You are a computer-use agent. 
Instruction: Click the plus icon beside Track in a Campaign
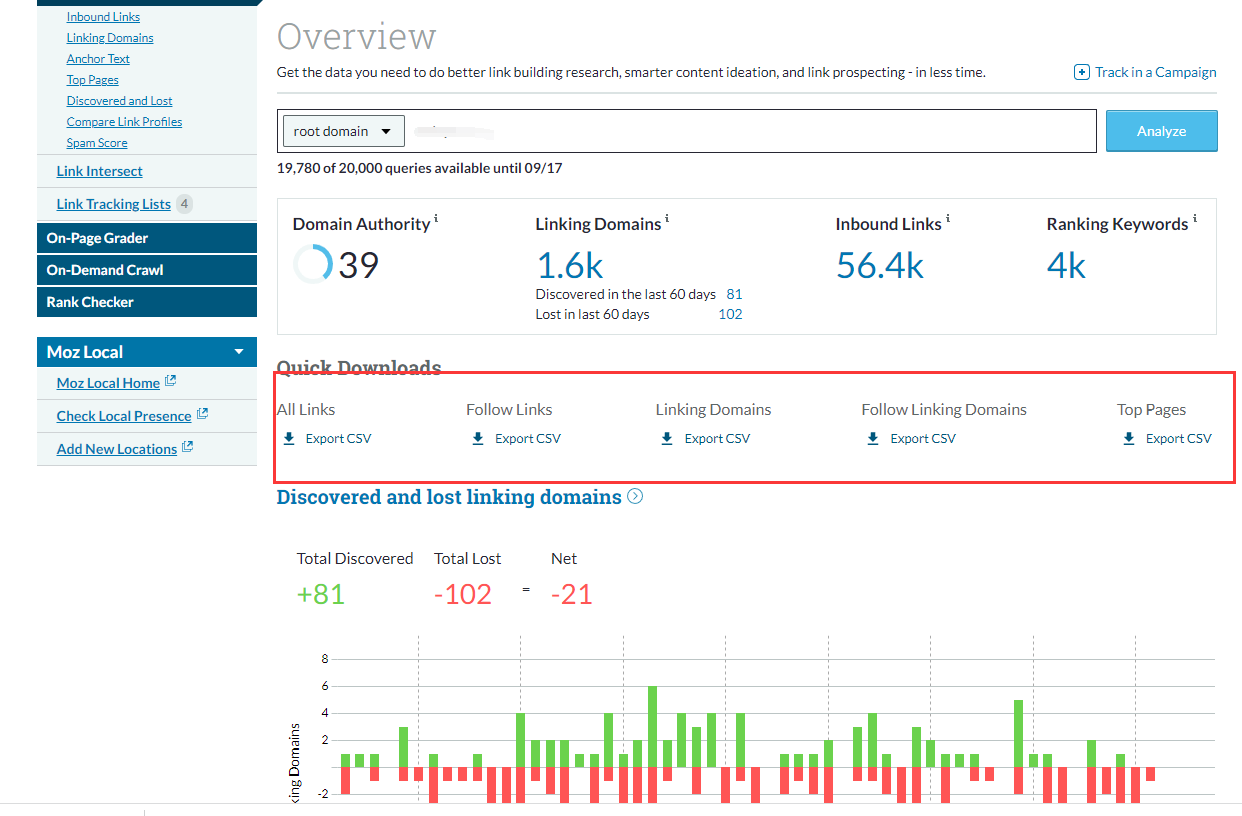pyautogui.click(x=1081, y=72)
